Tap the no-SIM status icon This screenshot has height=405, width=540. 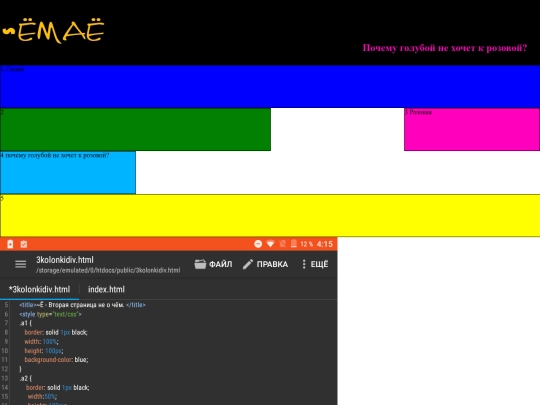(x=282, y=244)
